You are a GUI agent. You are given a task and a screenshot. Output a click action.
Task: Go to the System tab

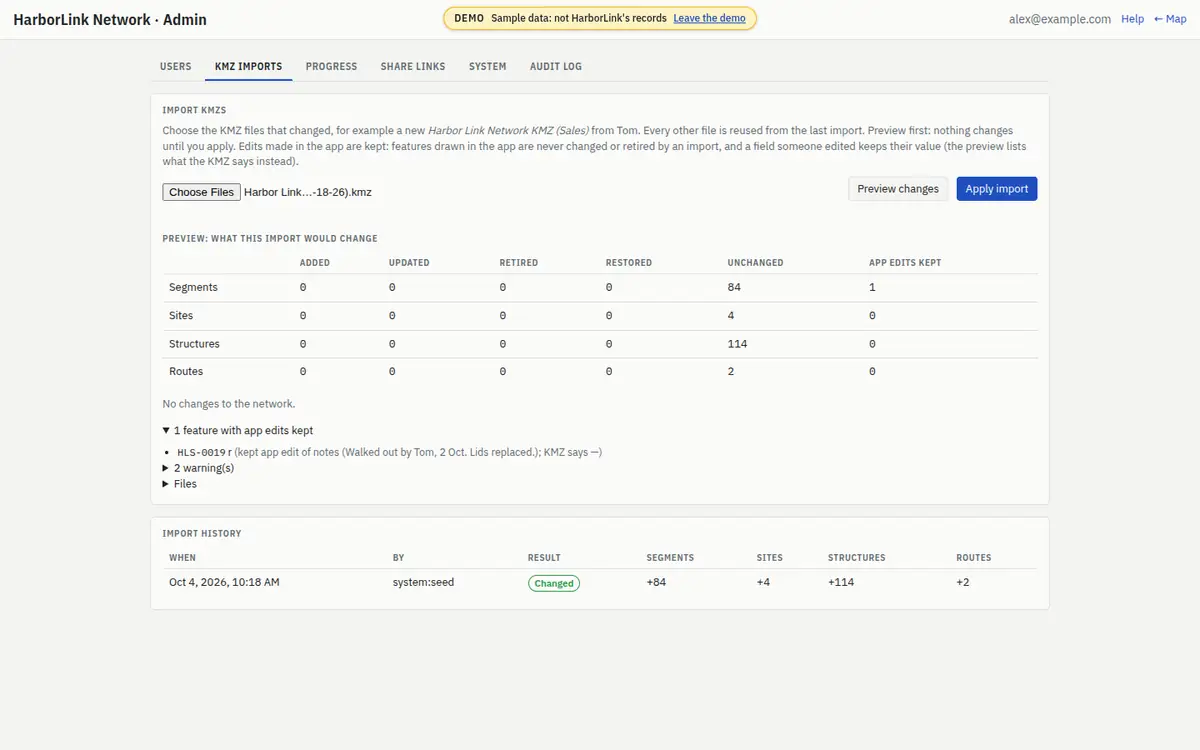(487, 66)
